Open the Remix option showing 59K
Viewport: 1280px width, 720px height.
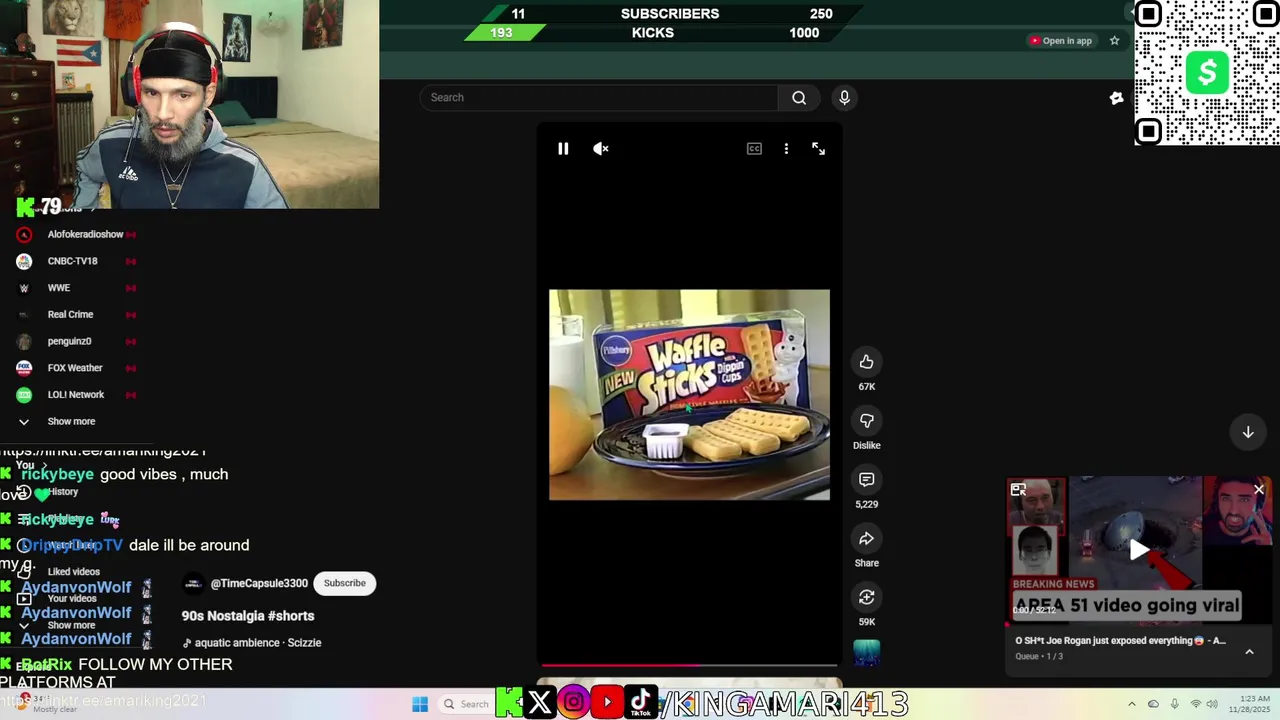point(867,597)
